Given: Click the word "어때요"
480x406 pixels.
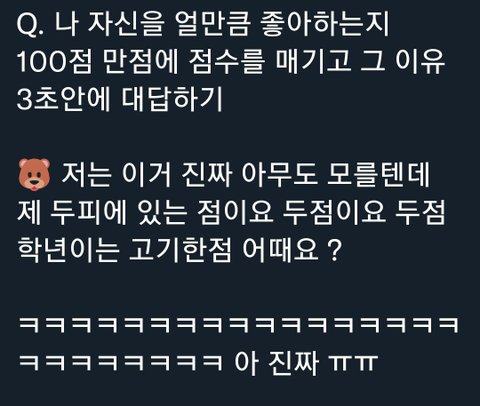Looking at the screenshot, I should (279, 249).
